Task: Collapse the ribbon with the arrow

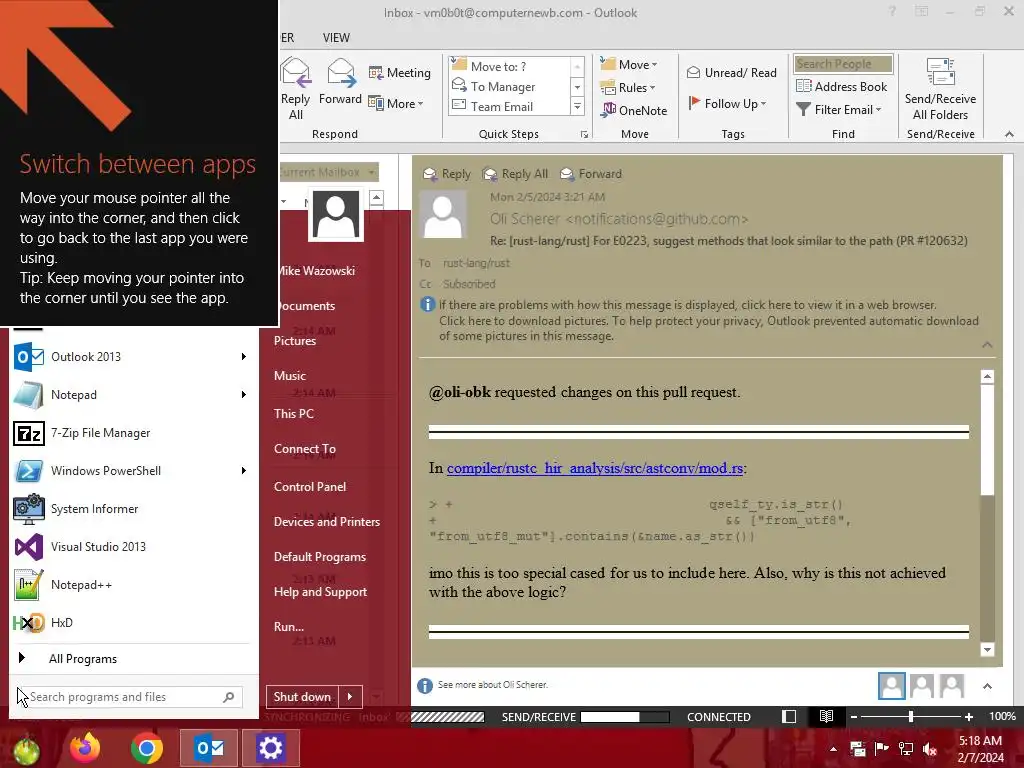Action: (1009, 134)
